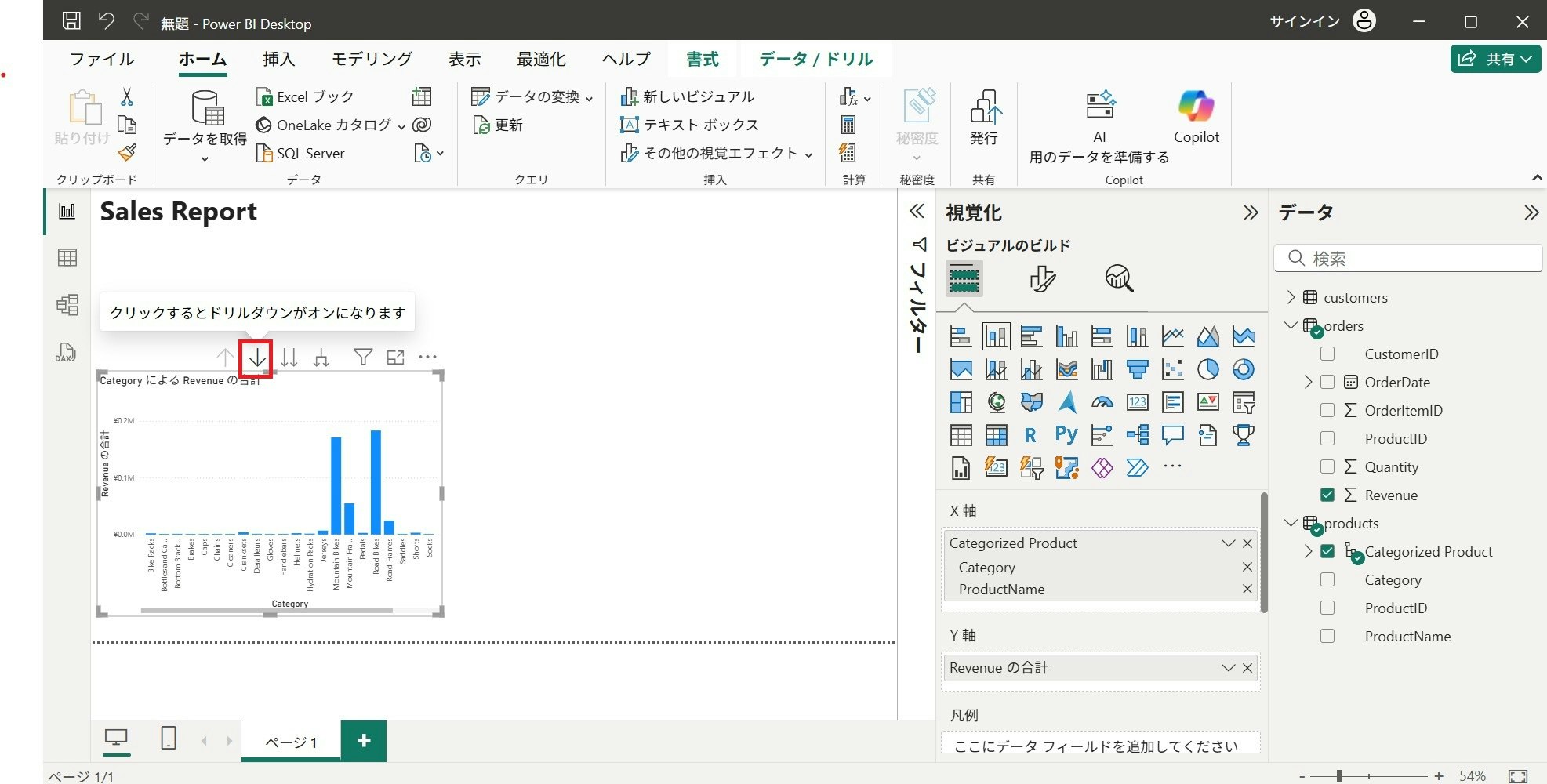Select the Q&A speech bubble visual
Image resolution: width=1547 pixels, height=784 pixels.
[x=1173, y=435]
